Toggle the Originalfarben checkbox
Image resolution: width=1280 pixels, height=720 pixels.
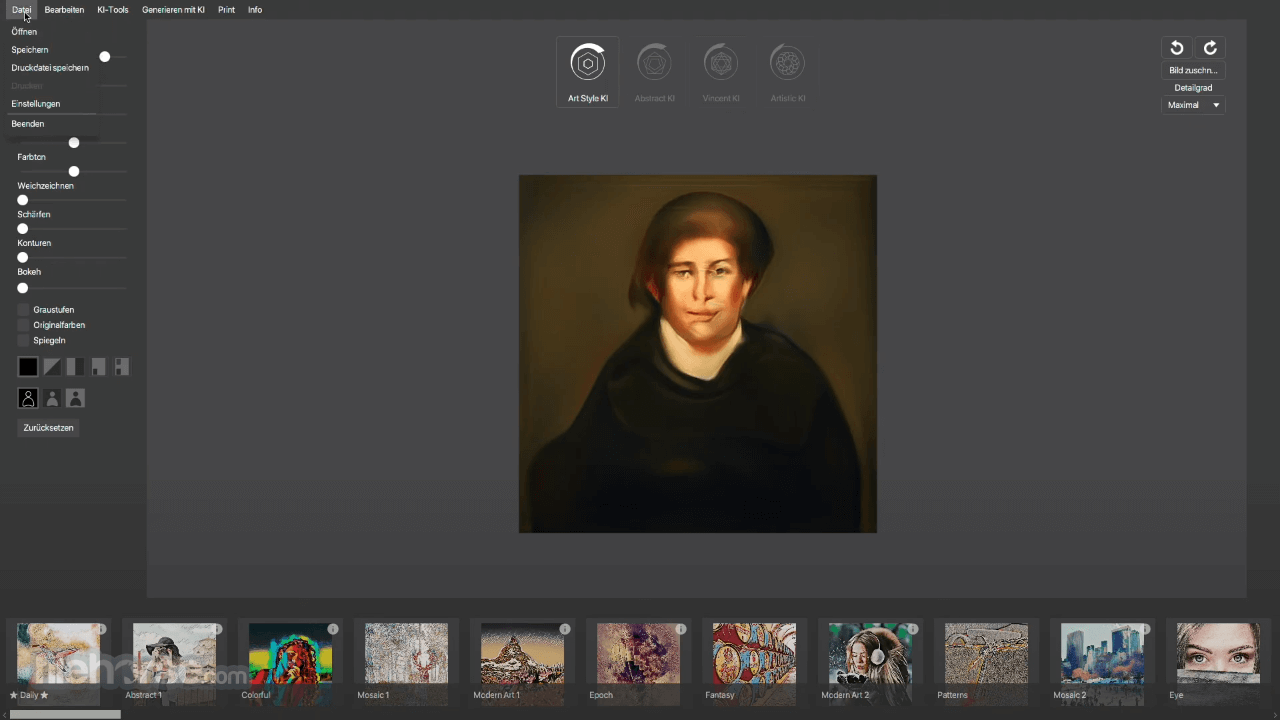pos(23,325)
